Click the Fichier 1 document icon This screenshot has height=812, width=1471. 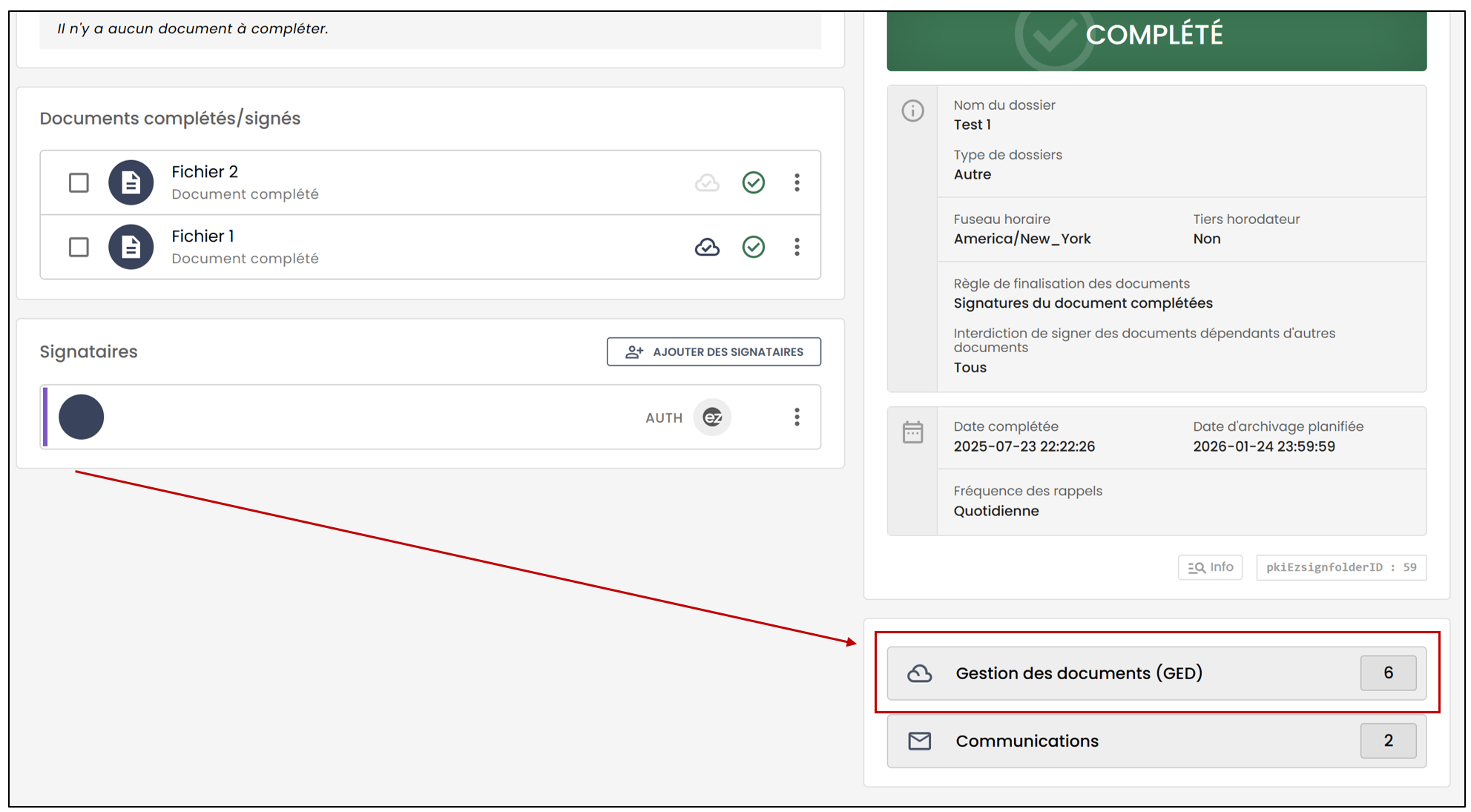click(131, 247)
